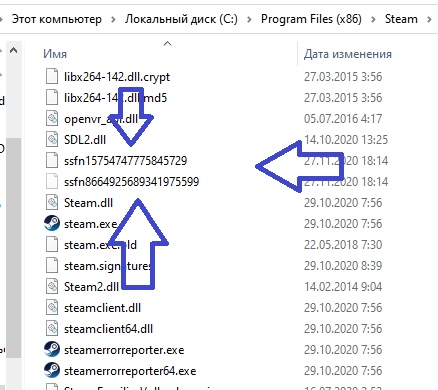Expand the chevron after 'Этот компьютер'
438x390 pixels.
(113, 20)
